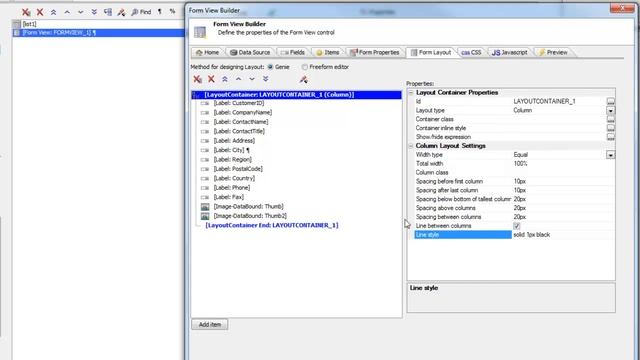This screenshot has width=640, height=360.
Task: Open the Javascript tab
Action: 509,53
